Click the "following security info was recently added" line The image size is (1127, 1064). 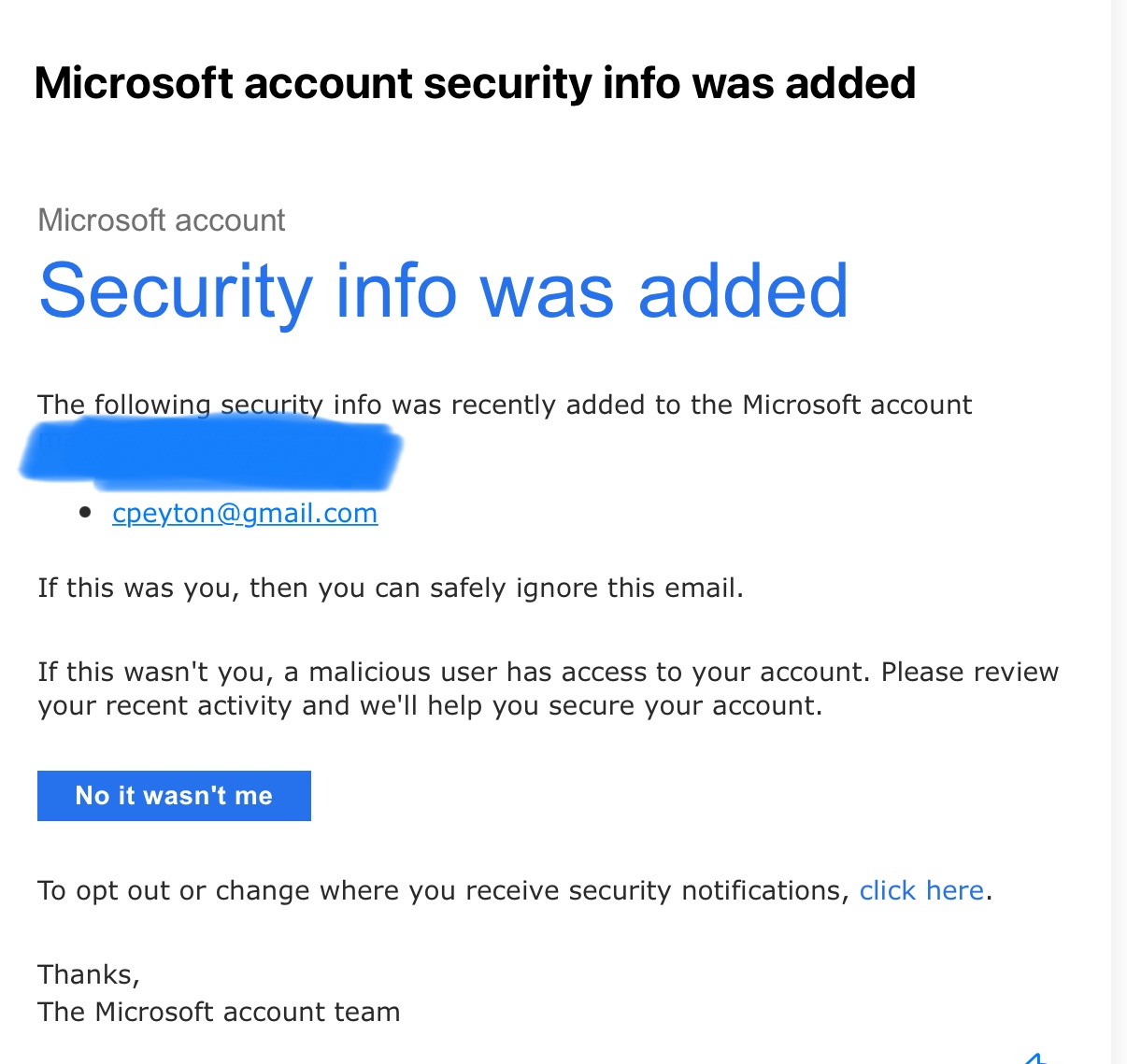(505, 404)
